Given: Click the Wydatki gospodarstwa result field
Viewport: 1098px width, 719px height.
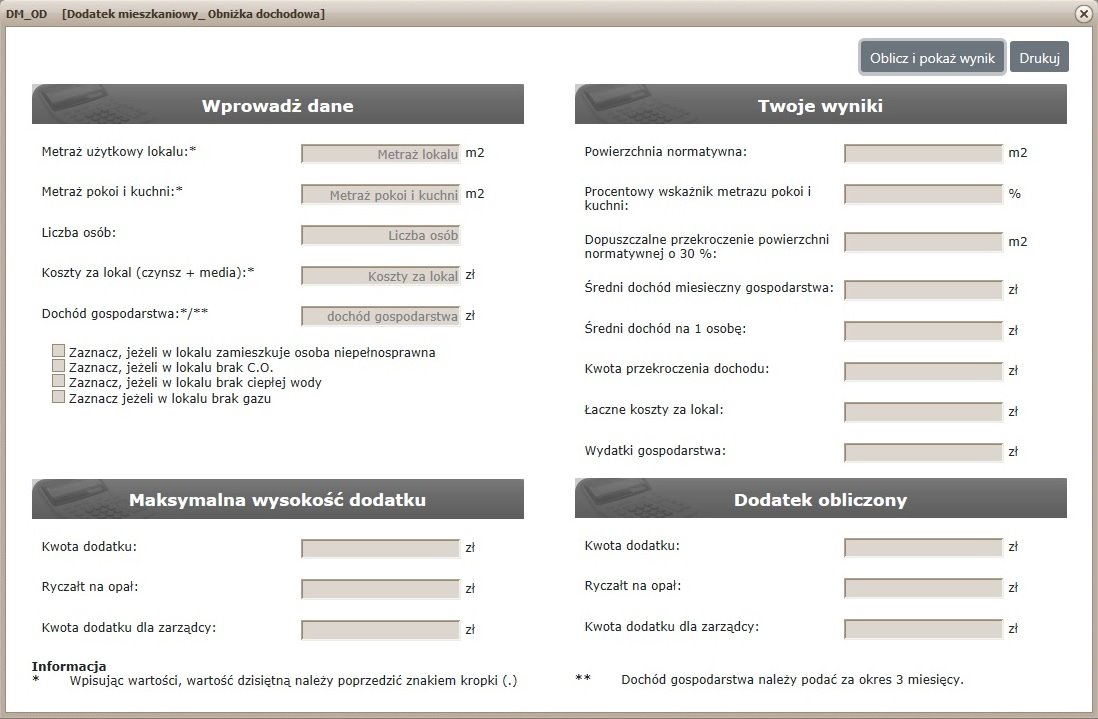Looking at the screenshot, I should [x=923, y=452].
